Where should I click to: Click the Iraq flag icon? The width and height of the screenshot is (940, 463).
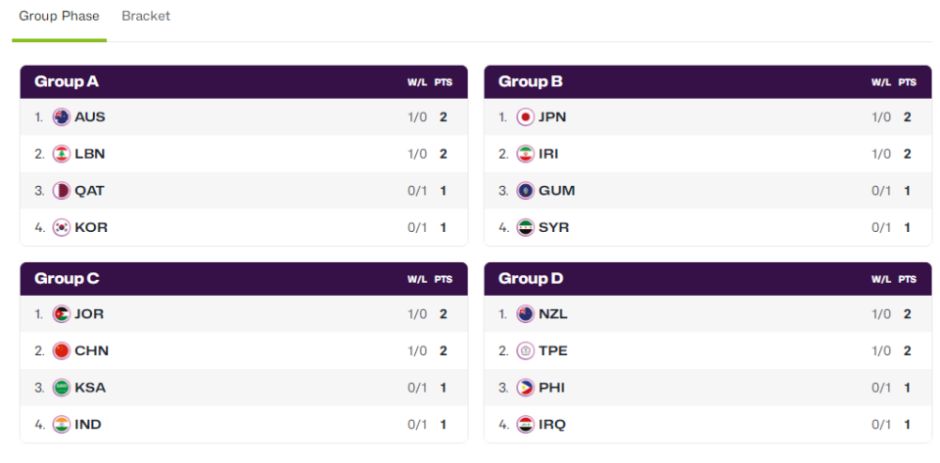click(525, 425)
